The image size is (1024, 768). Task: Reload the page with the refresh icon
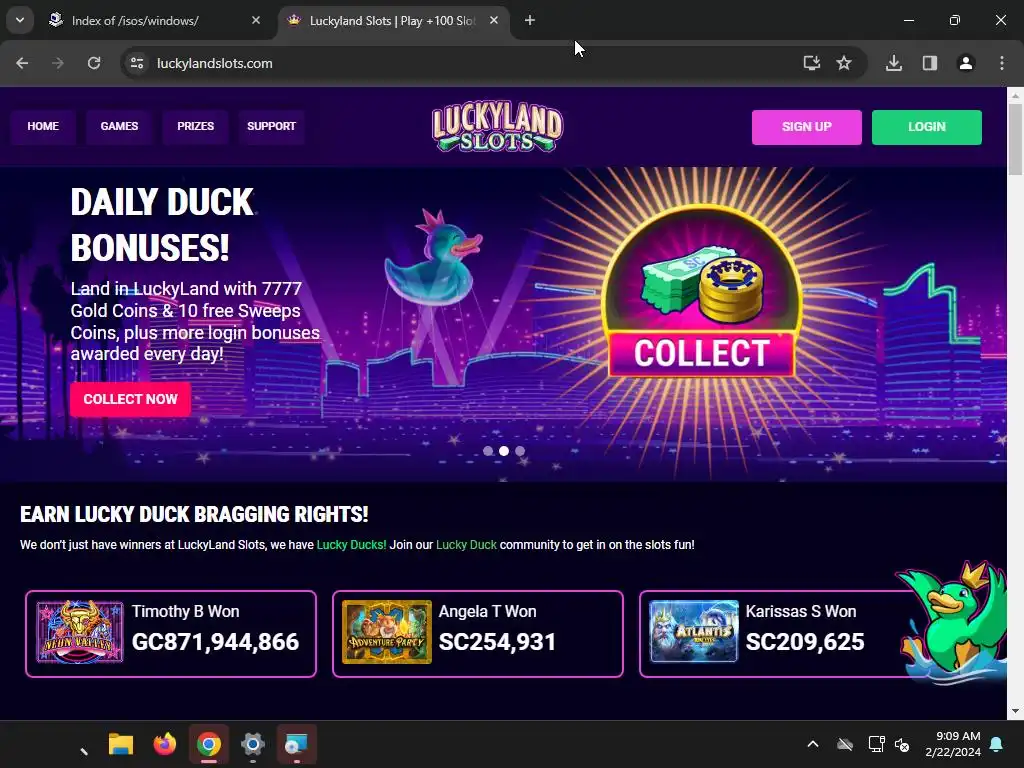pos(94,63)
